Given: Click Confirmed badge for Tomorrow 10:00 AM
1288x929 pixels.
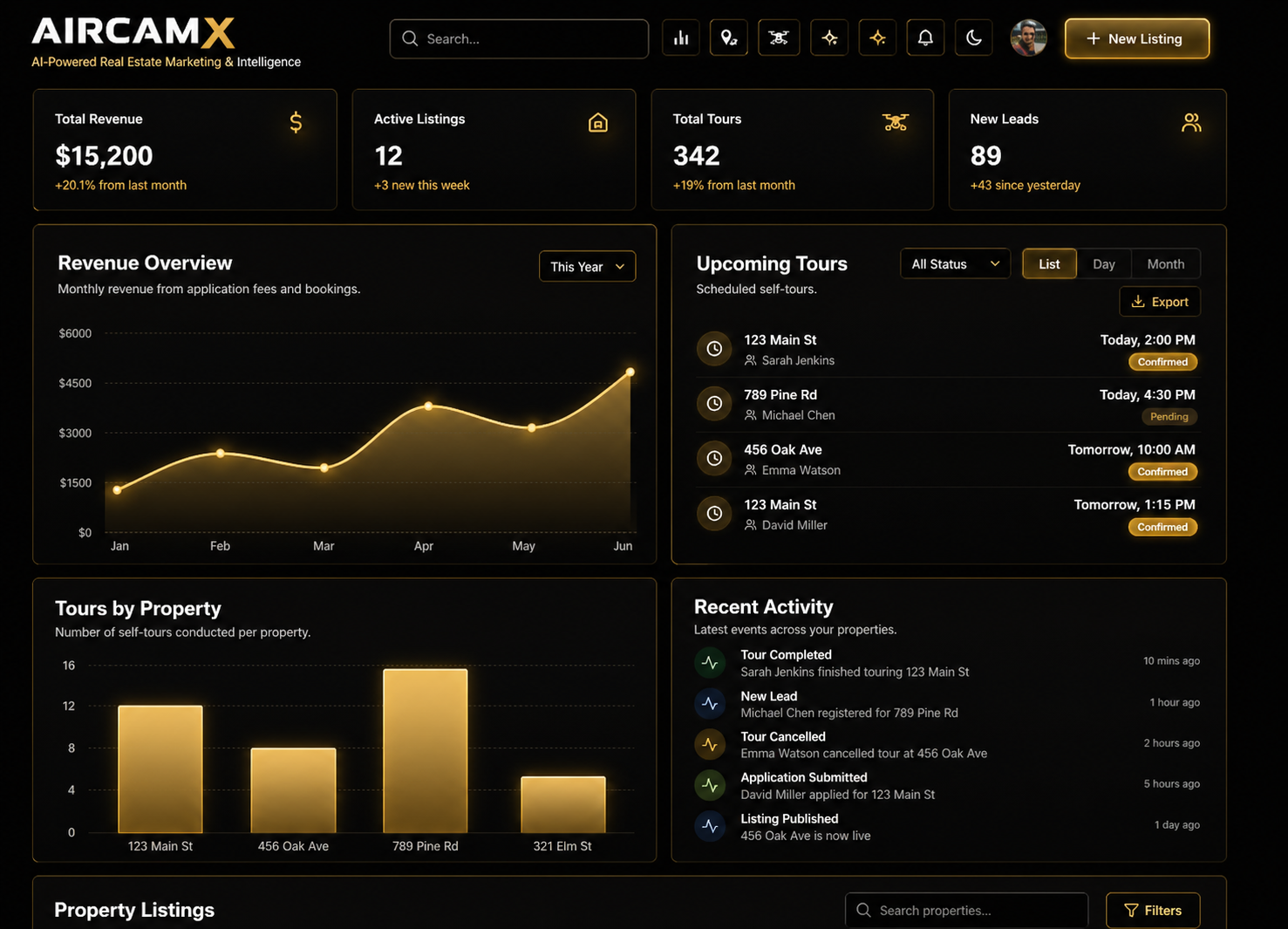Looking at the screenshot, I should pos(1162,472).
